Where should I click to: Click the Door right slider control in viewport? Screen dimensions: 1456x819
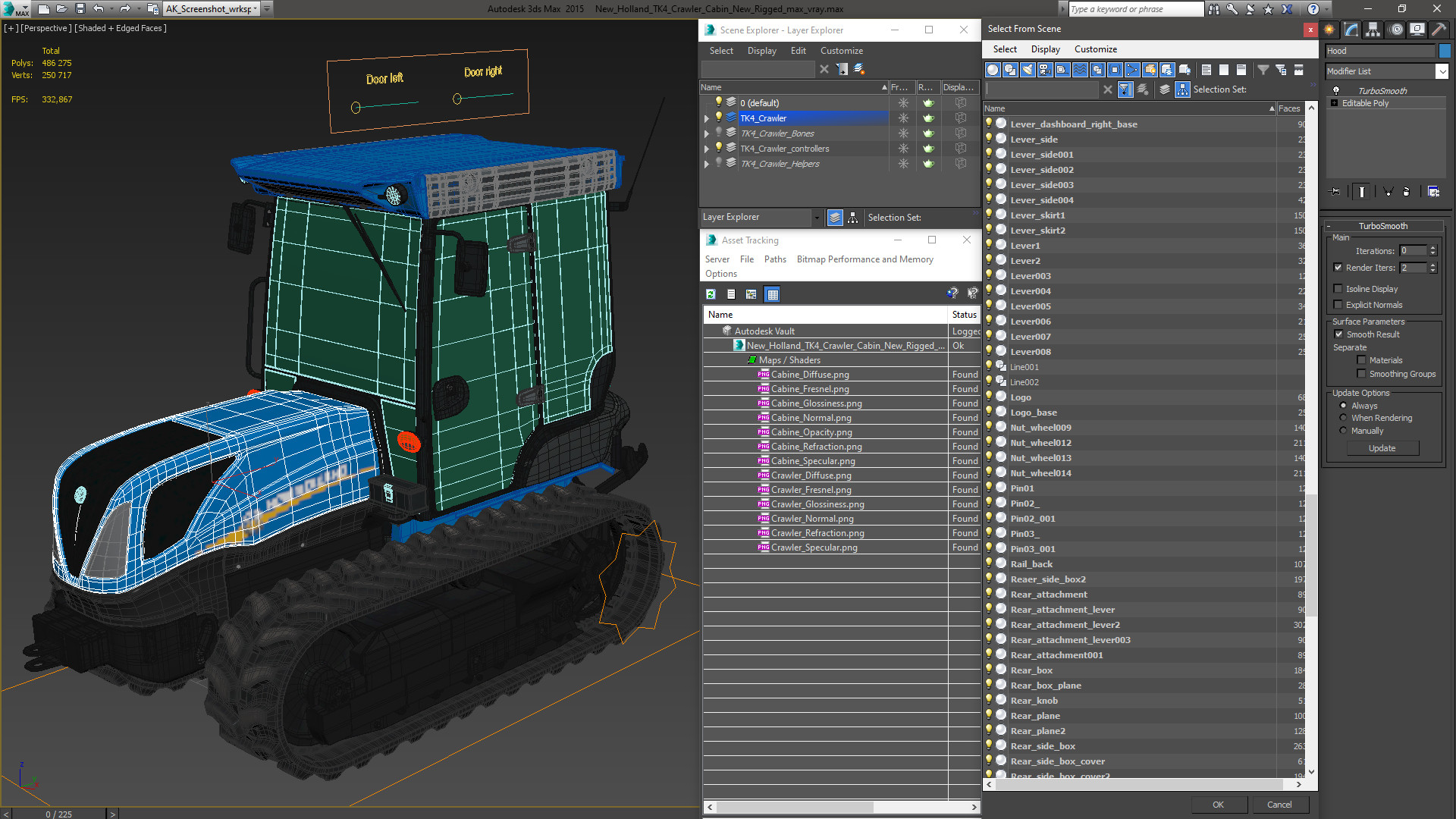click(457, 99)
